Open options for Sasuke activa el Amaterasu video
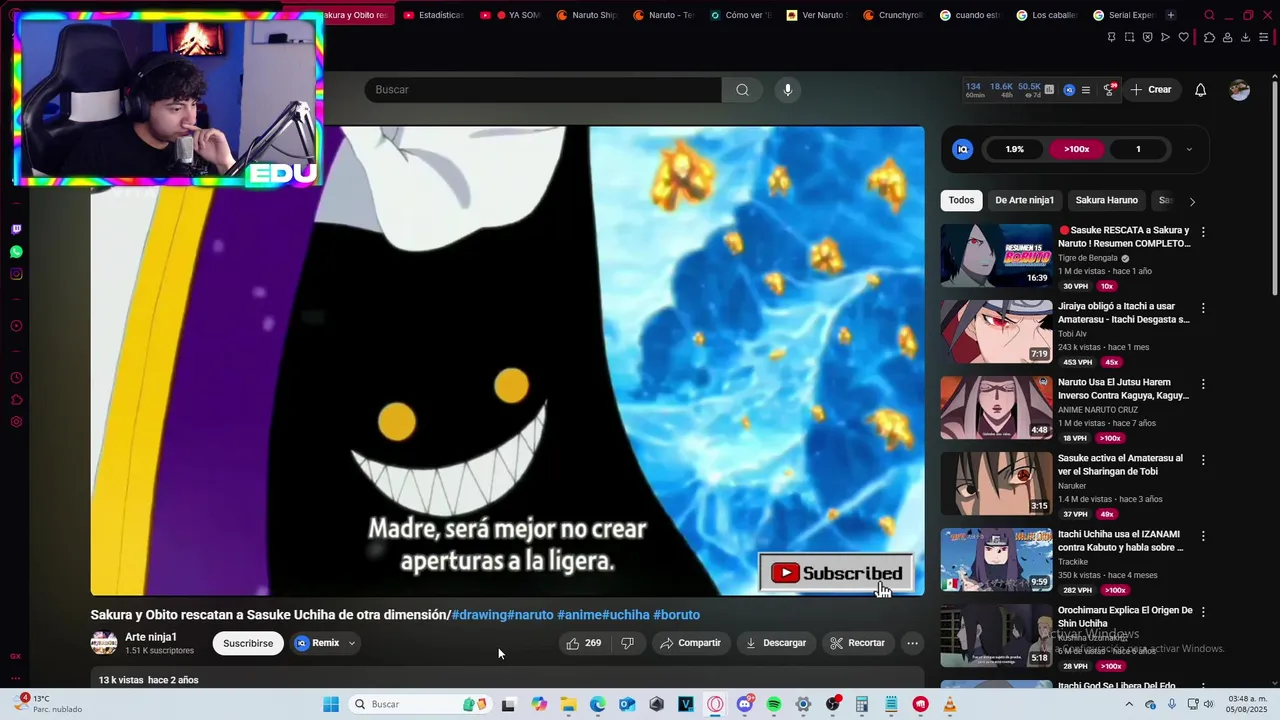 pos(1203,460)
